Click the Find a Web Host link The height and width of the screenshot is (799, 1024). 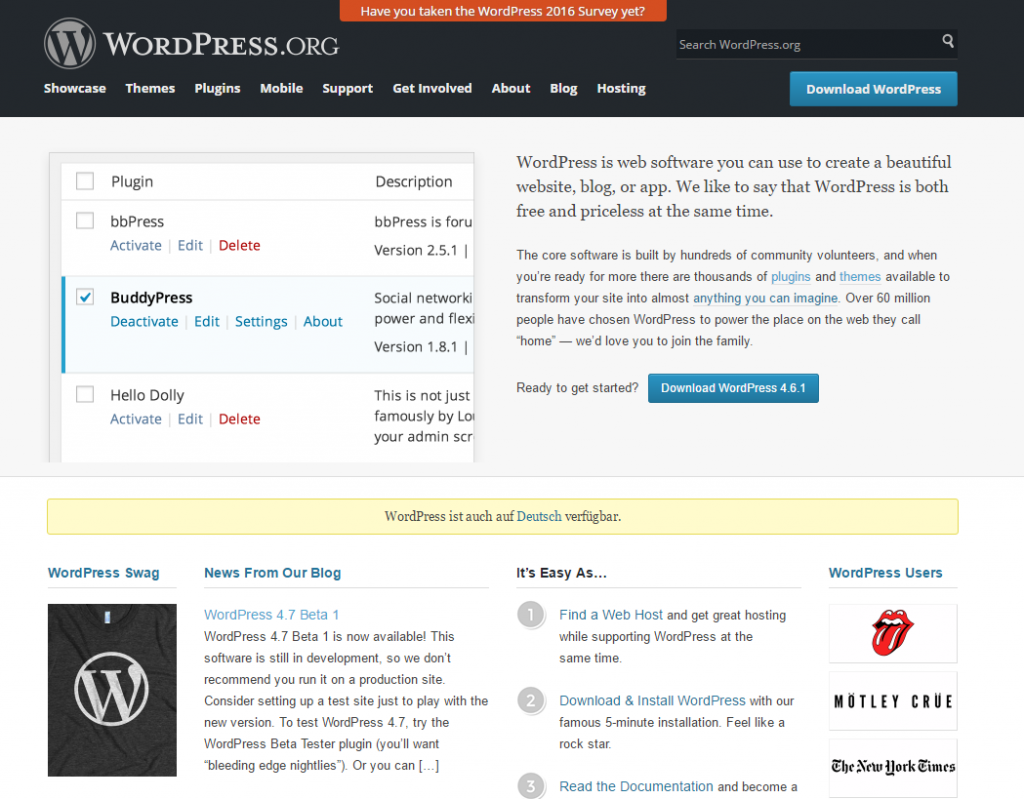click(611, 615)
